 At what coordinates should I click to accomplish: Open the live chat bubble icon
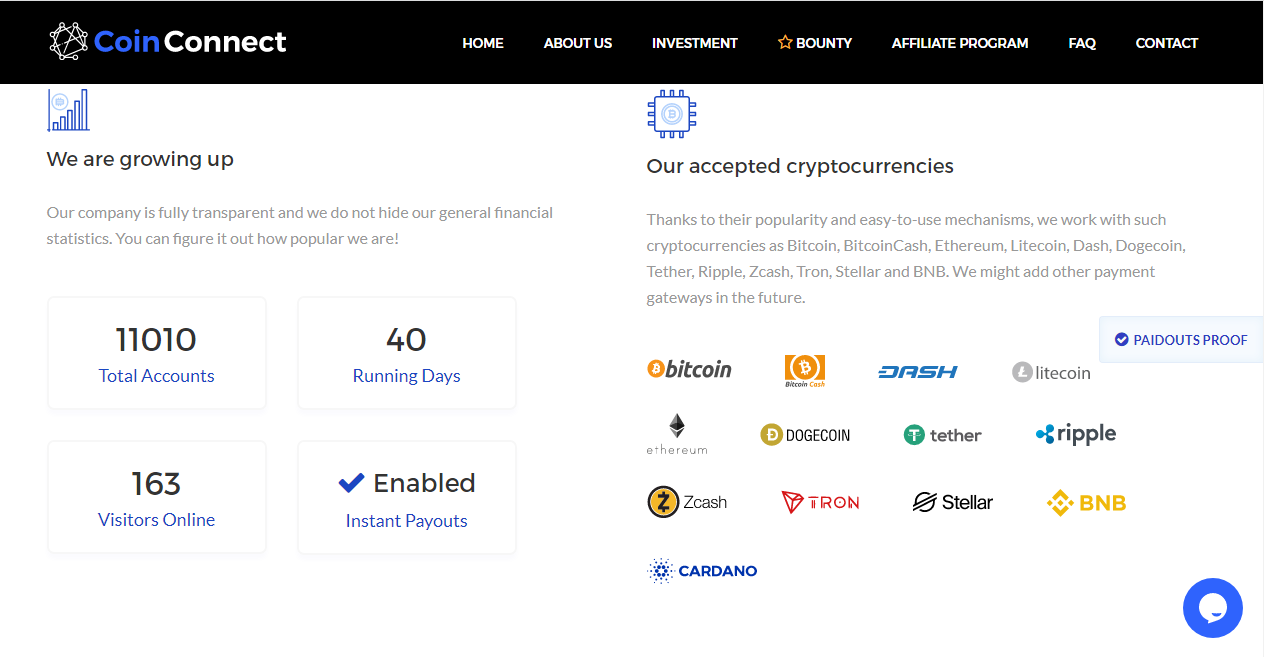(1212, 608)
